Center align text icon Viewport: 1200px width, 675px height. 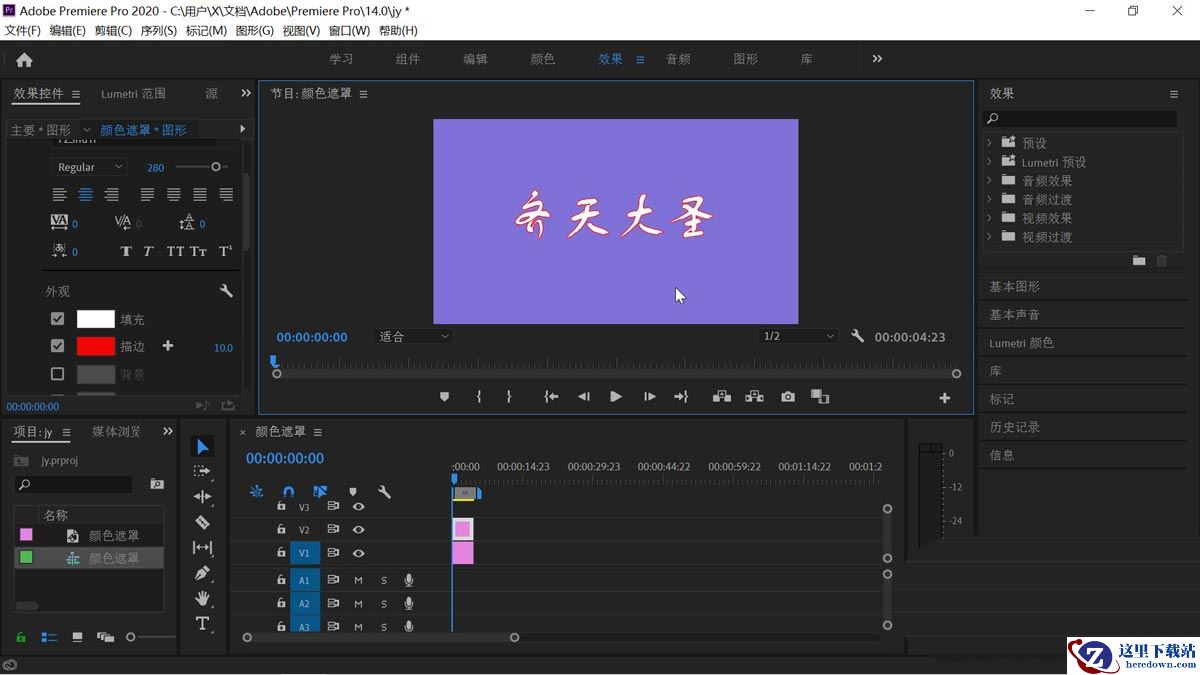(86, 194)
